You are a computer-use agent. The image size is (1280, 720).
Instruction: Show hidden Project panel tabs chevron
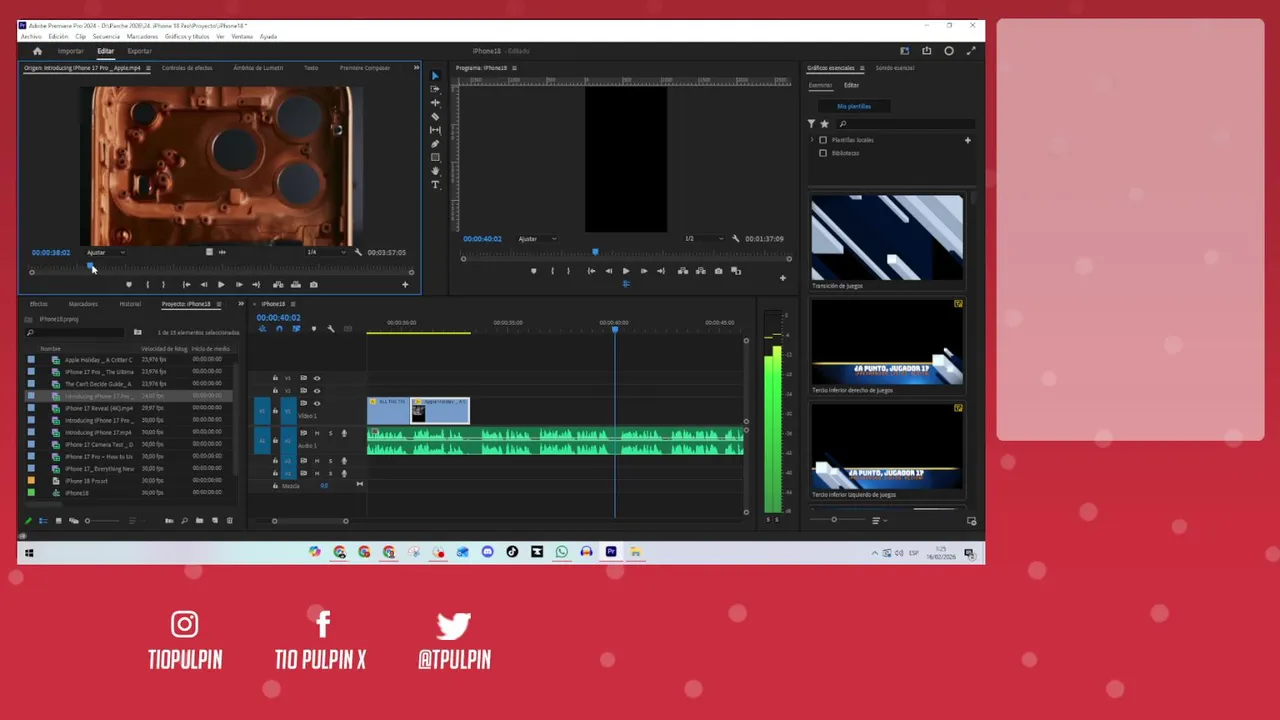(x=241, y=304)
